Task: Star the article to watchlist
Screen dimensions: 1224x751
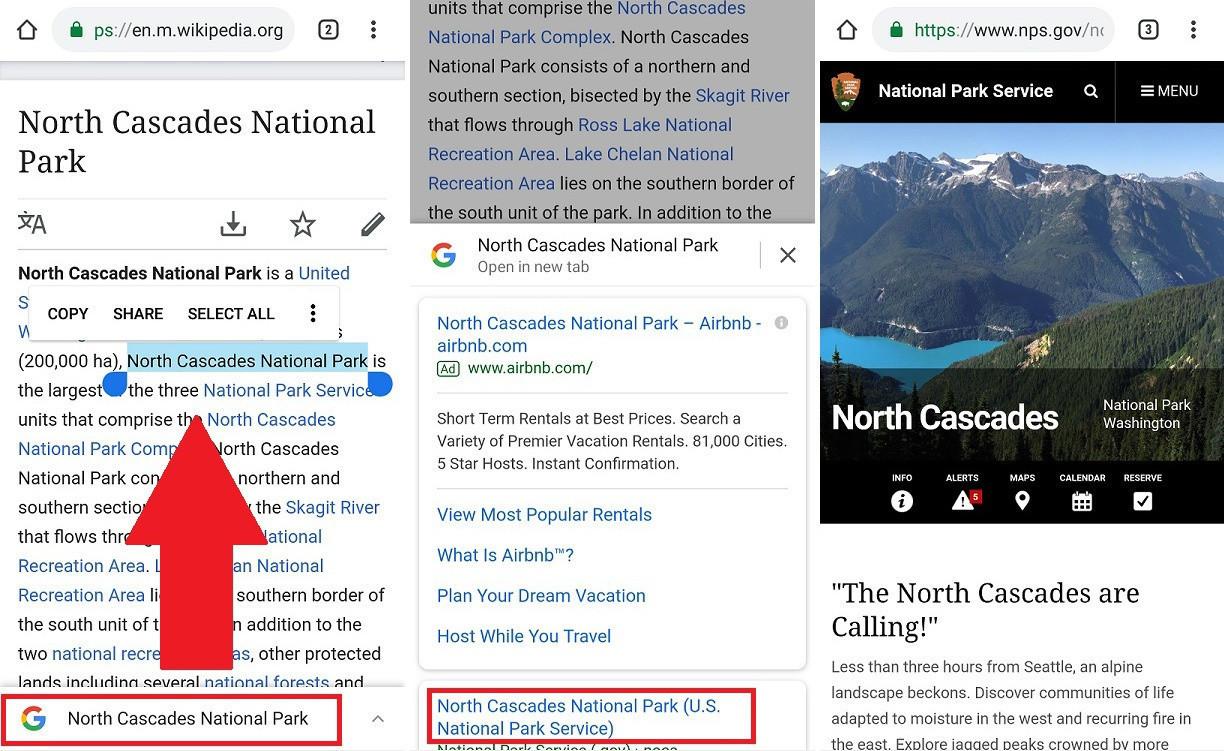Action: point(303,224)
